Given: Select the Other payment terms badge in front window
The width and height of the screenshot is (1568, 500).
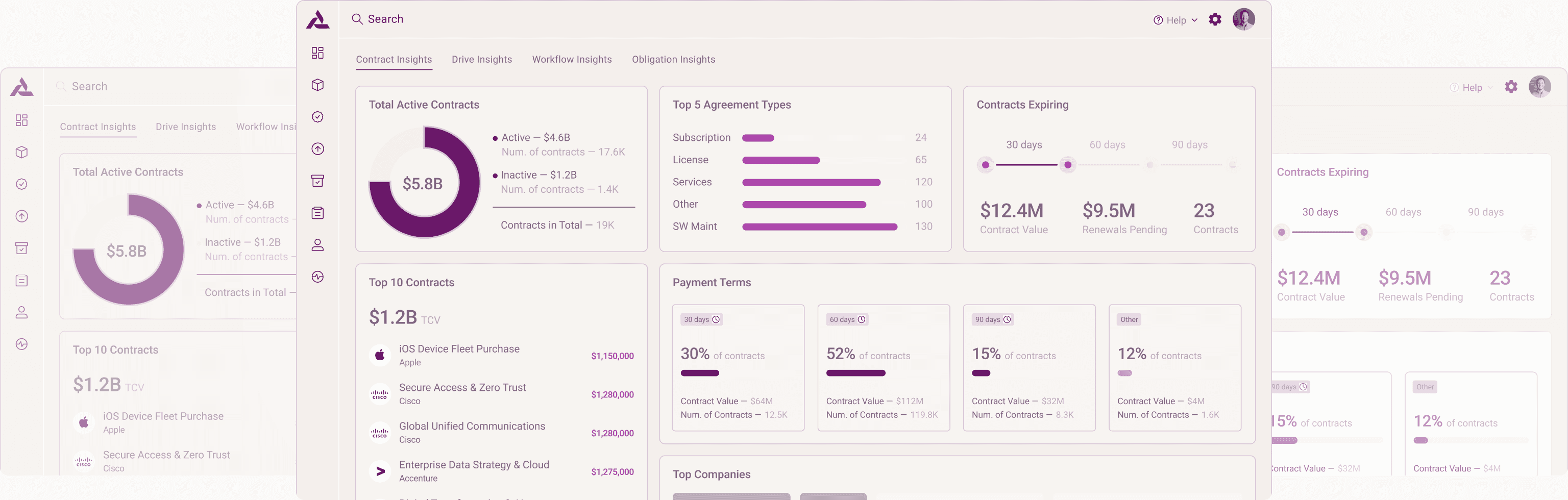Looking at the screenshot, I should [1129, 319].
